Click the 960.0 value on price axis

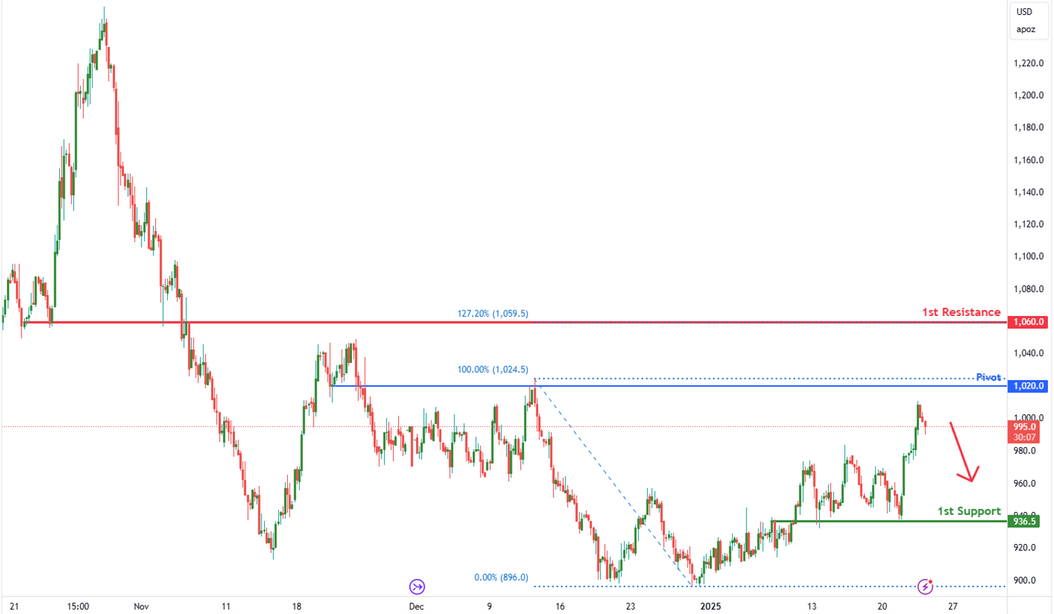(1024, 484)
